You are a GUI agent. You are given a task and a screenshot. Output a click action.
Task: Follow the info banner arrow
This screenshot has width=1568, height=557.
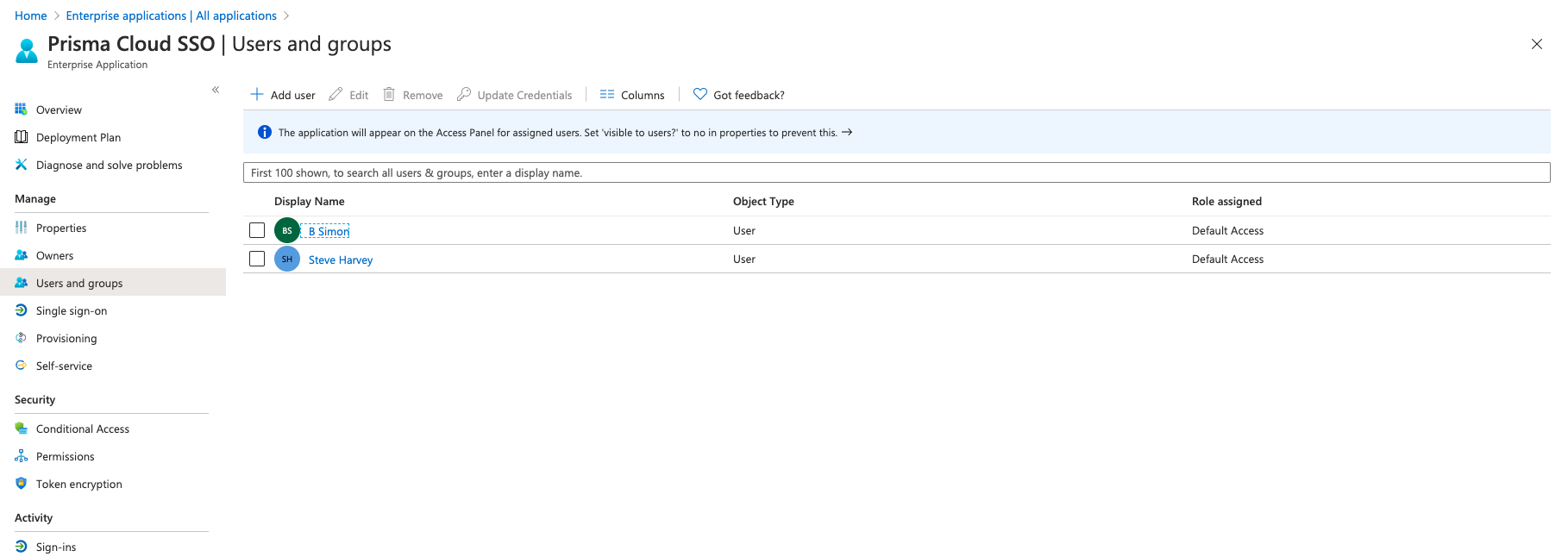(x=847, y=133)
